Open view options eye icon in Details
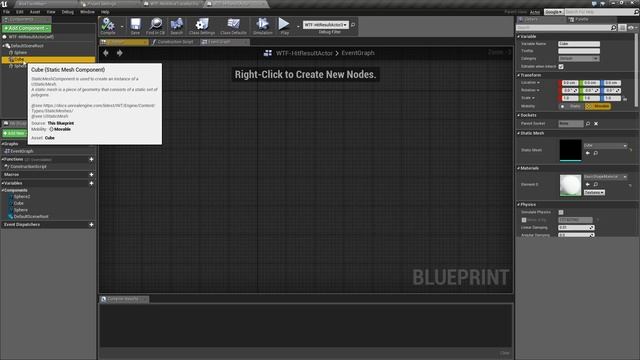640x360 pixels. click(x=632, y=28)
